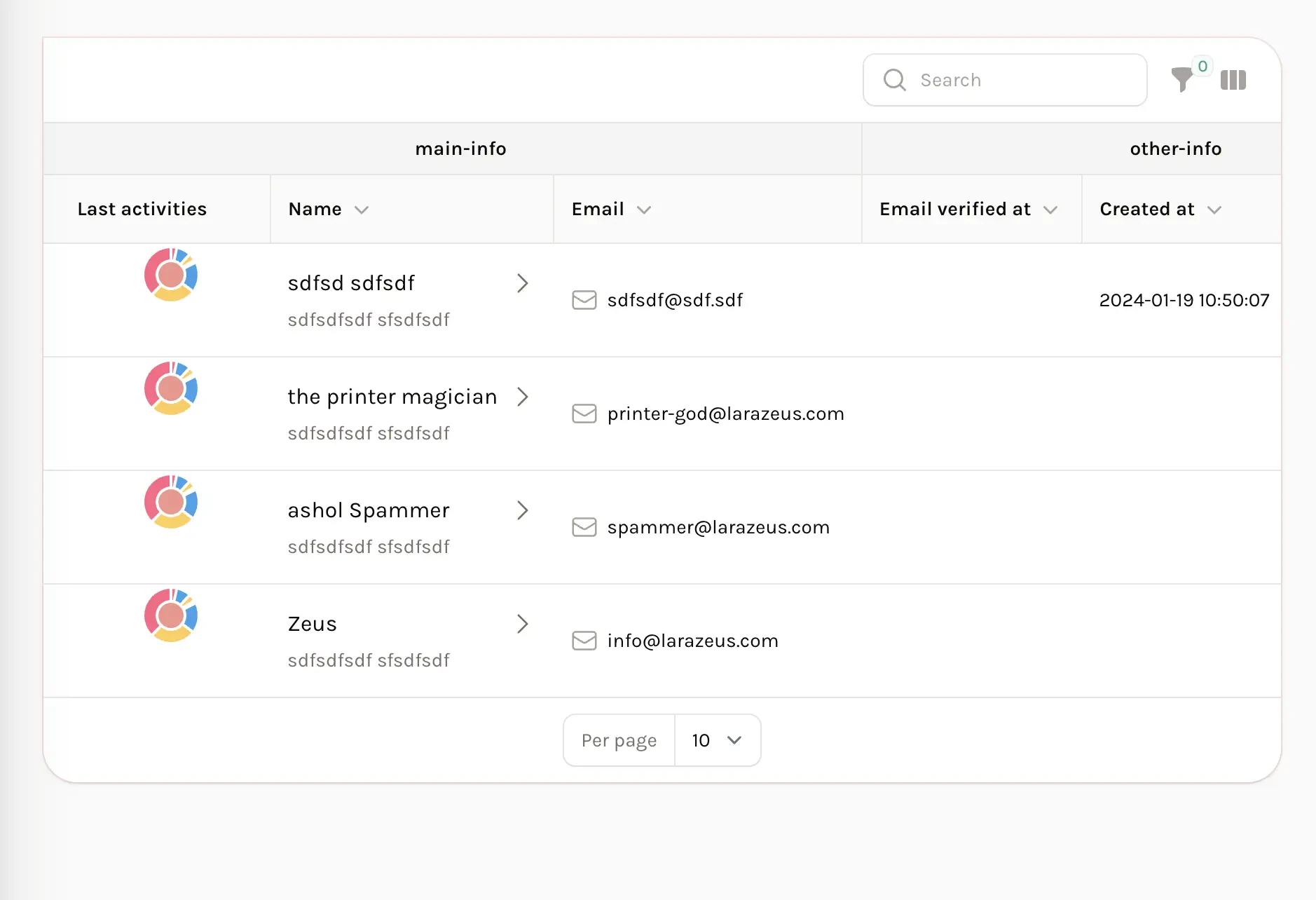1316x900 pixels.
Task: Click envelope icon beside spammer@larazeus.com
Action: pyautogui.click(x=584, y=527)
